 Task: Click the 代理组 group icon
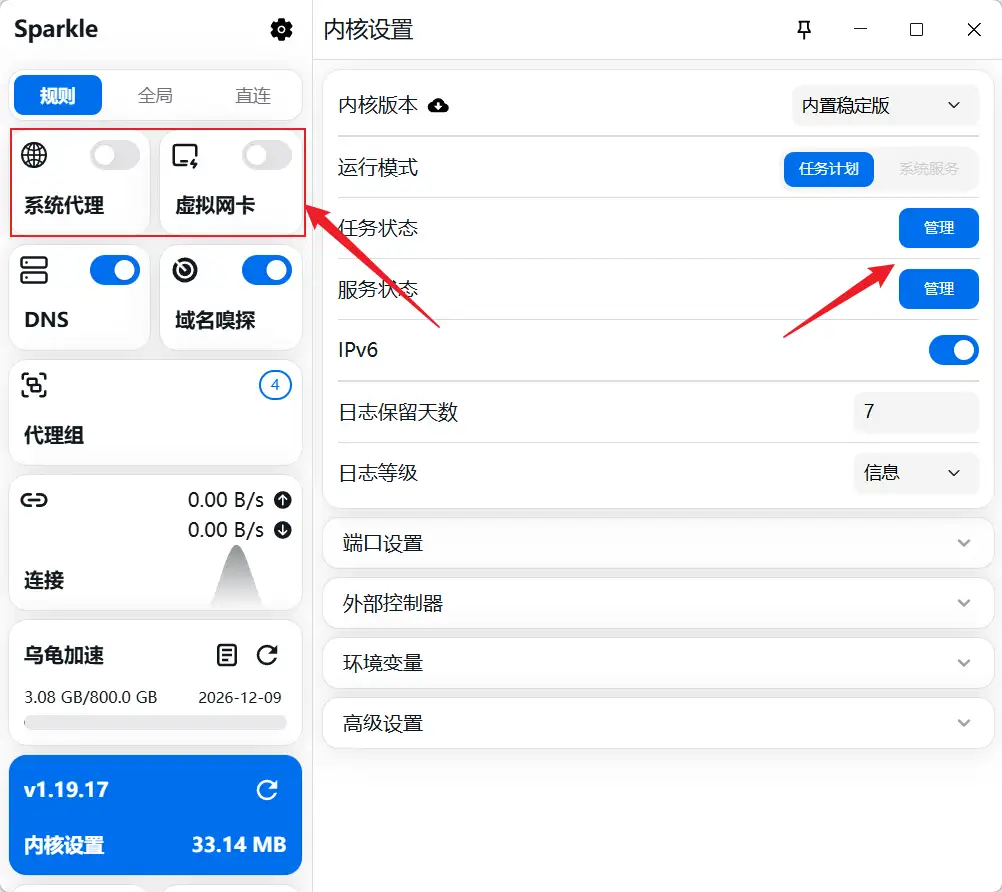tap(35, 385)
